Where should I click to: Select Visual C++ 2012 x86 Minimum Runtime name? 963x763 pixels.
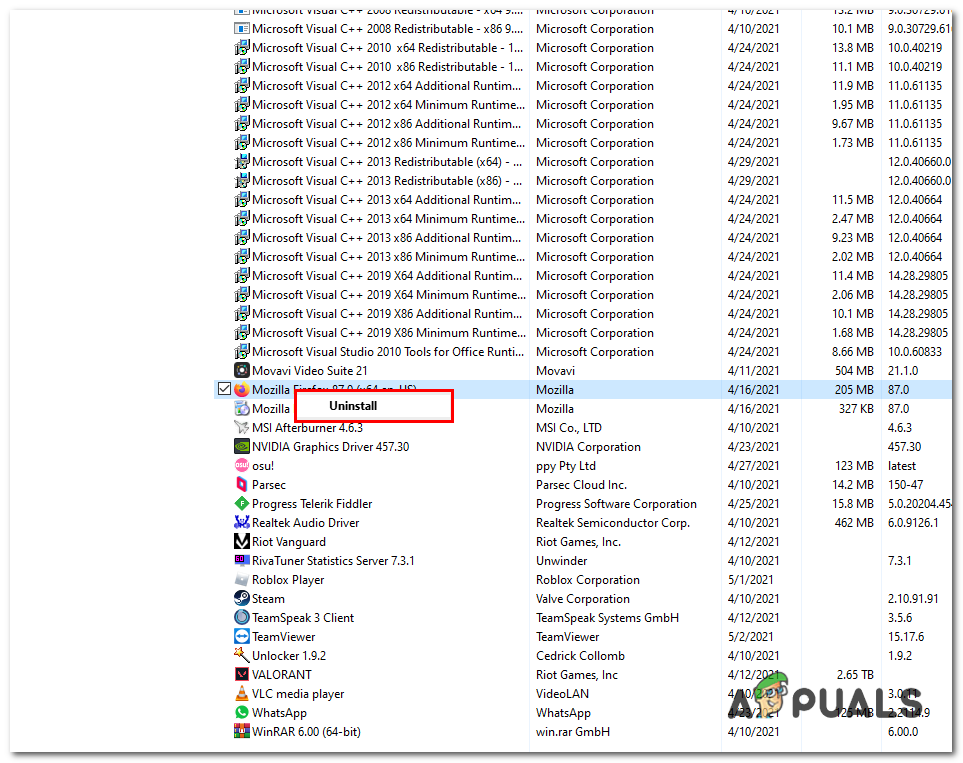click(388, 143)
